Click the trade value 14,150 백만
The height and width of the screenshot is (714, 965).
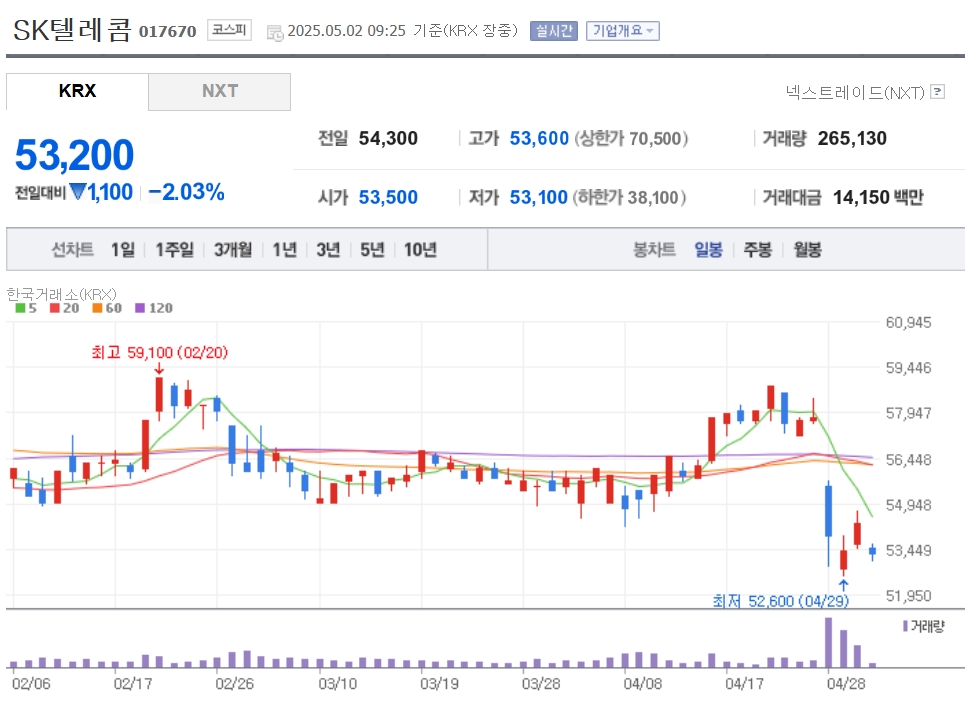click(x=878, y=197)
